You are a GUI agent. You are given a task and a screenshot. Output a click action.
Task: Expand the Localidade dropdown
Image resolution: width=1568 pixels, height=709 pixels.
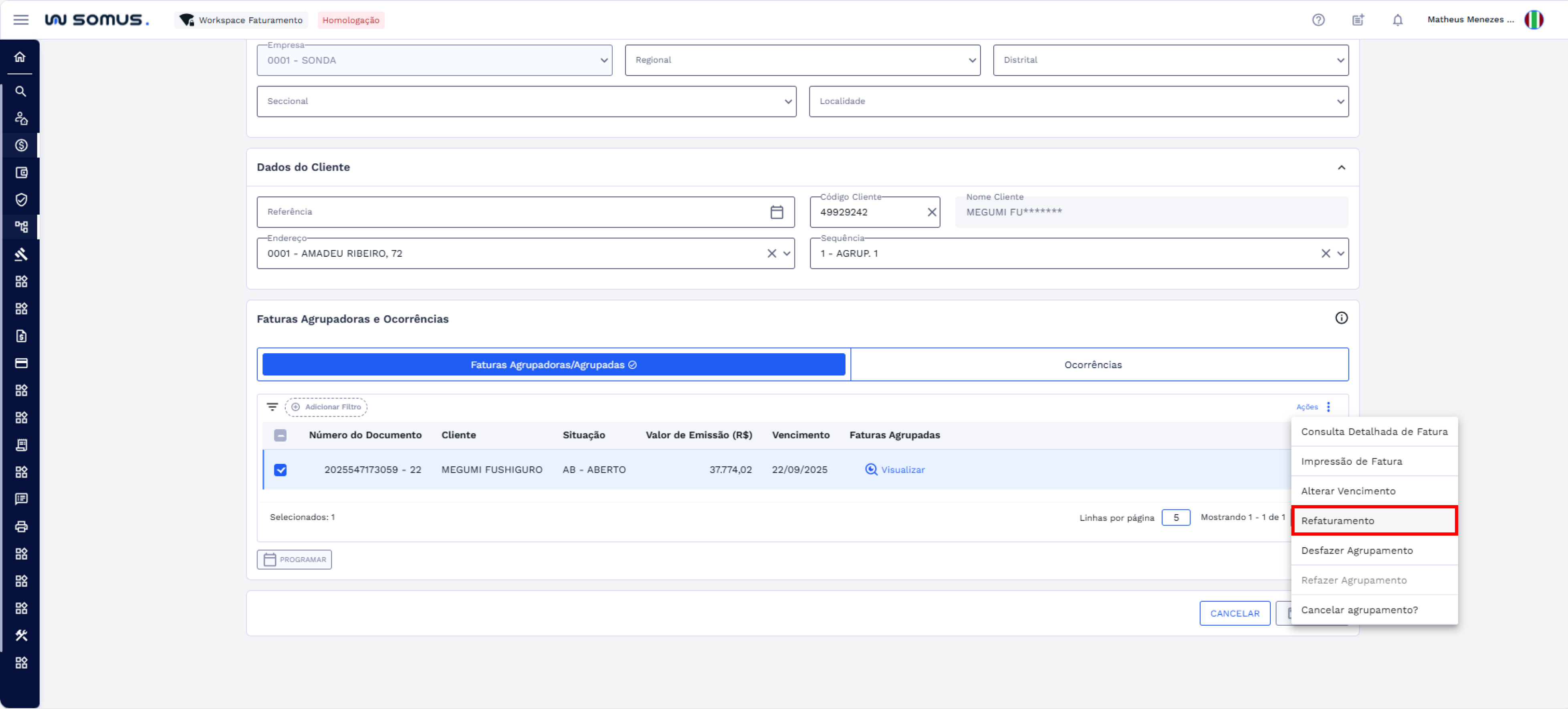pos(1078,102)
